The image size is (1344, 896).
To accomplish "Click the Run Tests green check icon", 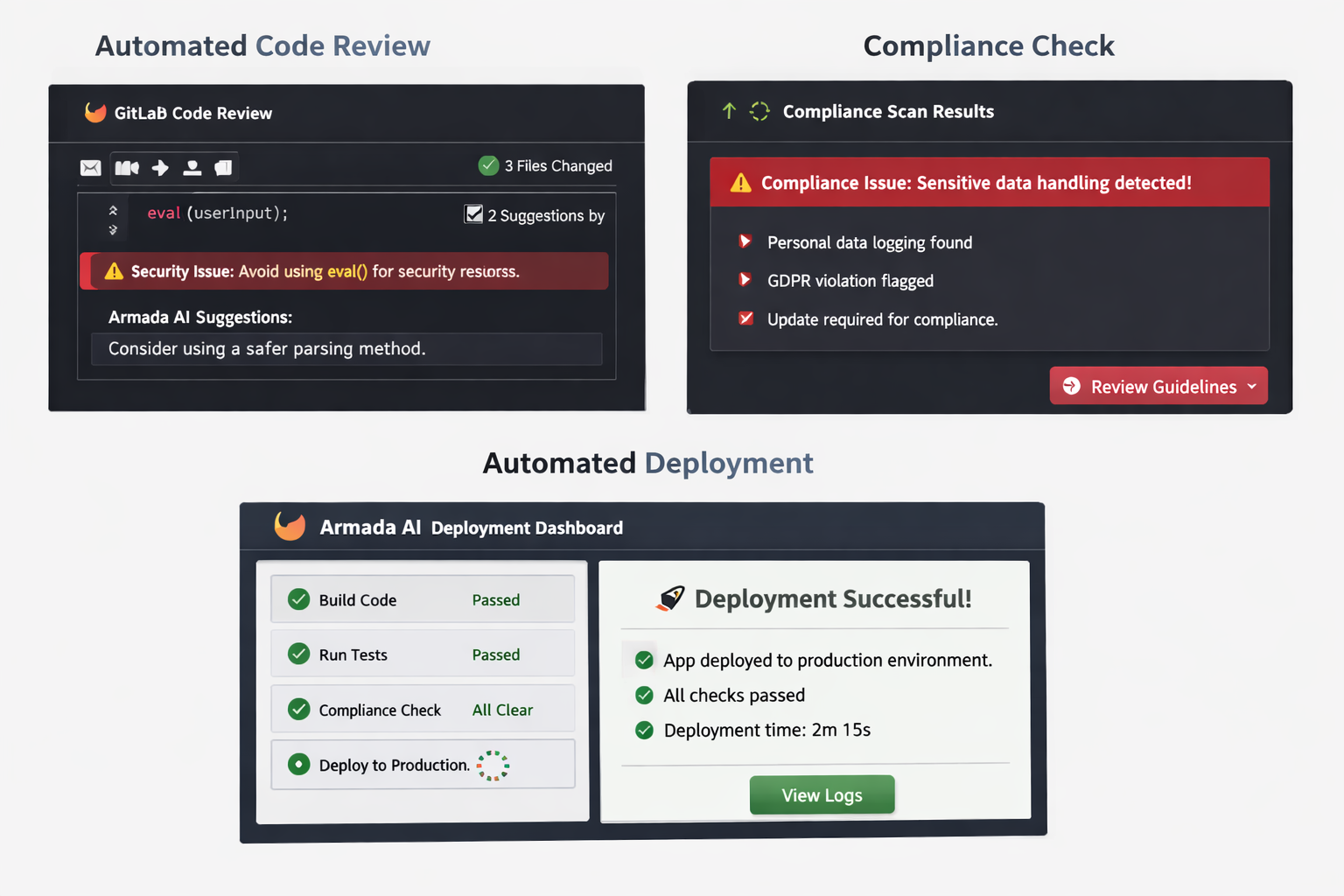I will coord(299,654).
